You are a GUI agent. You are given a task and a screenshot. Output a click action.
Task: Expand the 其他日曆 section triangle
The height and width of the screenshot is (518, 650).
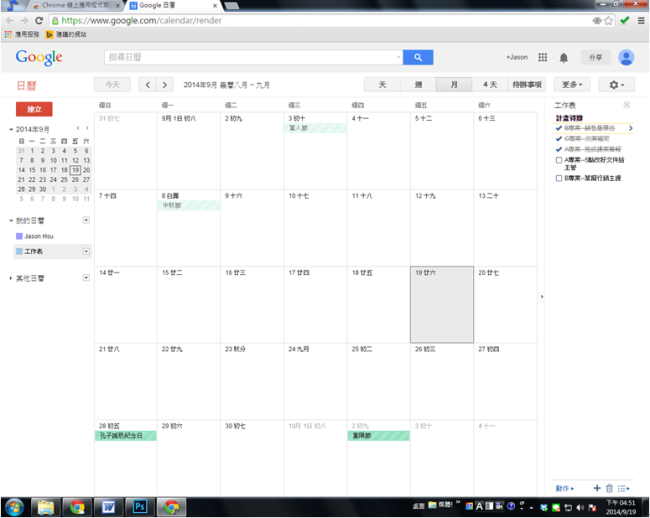tap(11, 278)
